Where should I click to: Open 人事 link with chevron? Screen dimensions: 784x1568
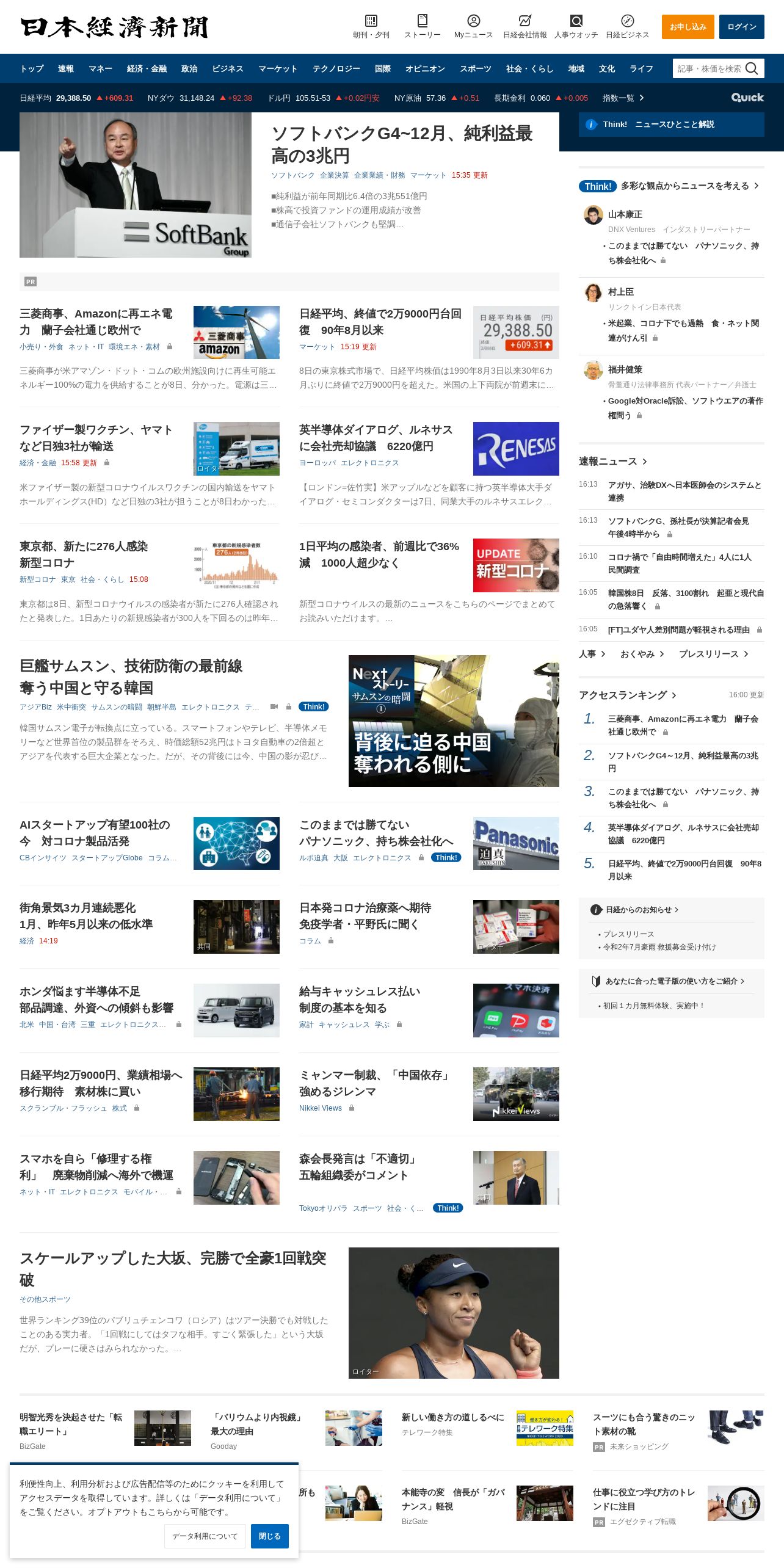click(592, 654)
